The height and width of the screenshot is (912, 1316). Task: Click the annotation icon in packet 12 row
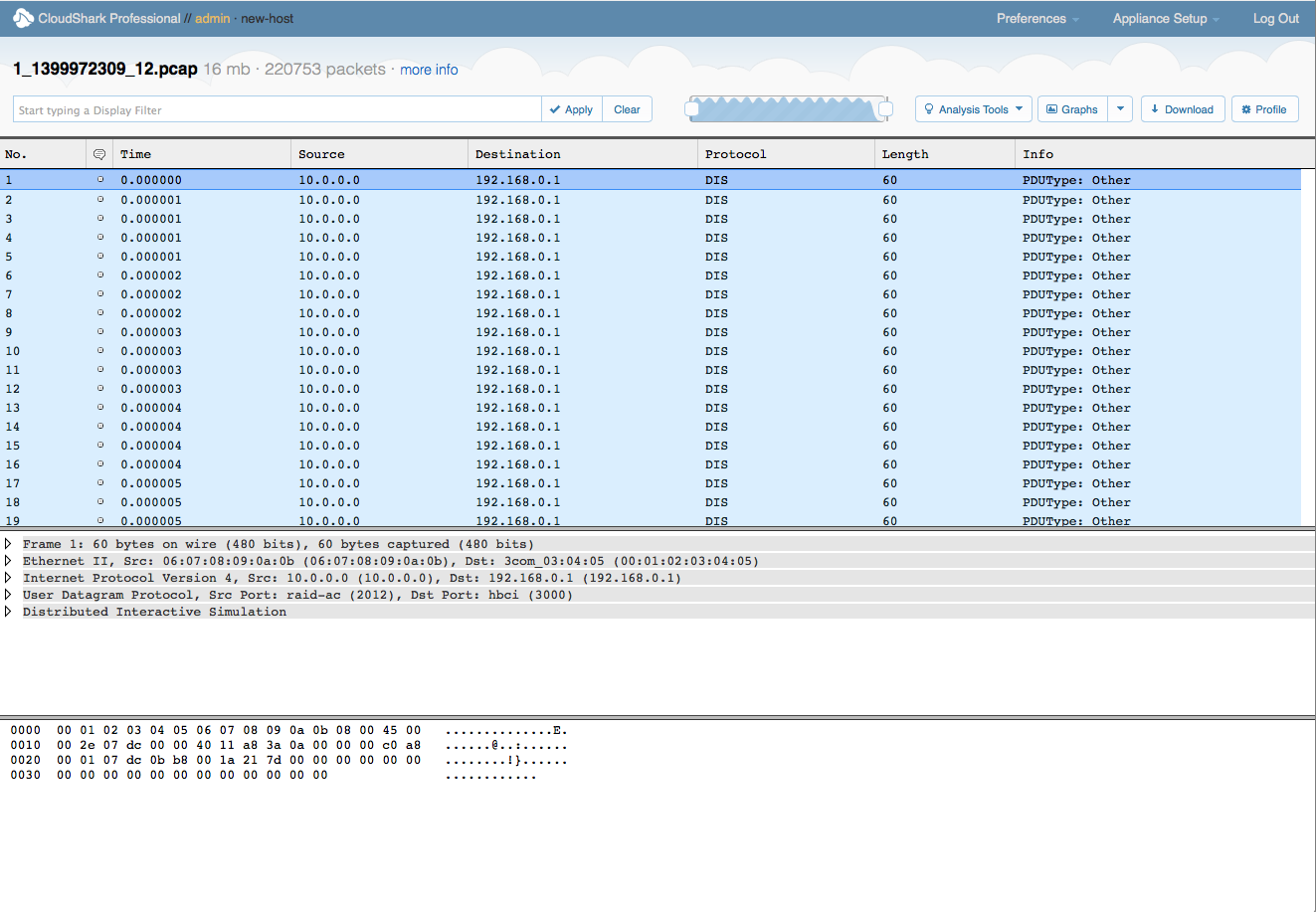coord(99,388)
